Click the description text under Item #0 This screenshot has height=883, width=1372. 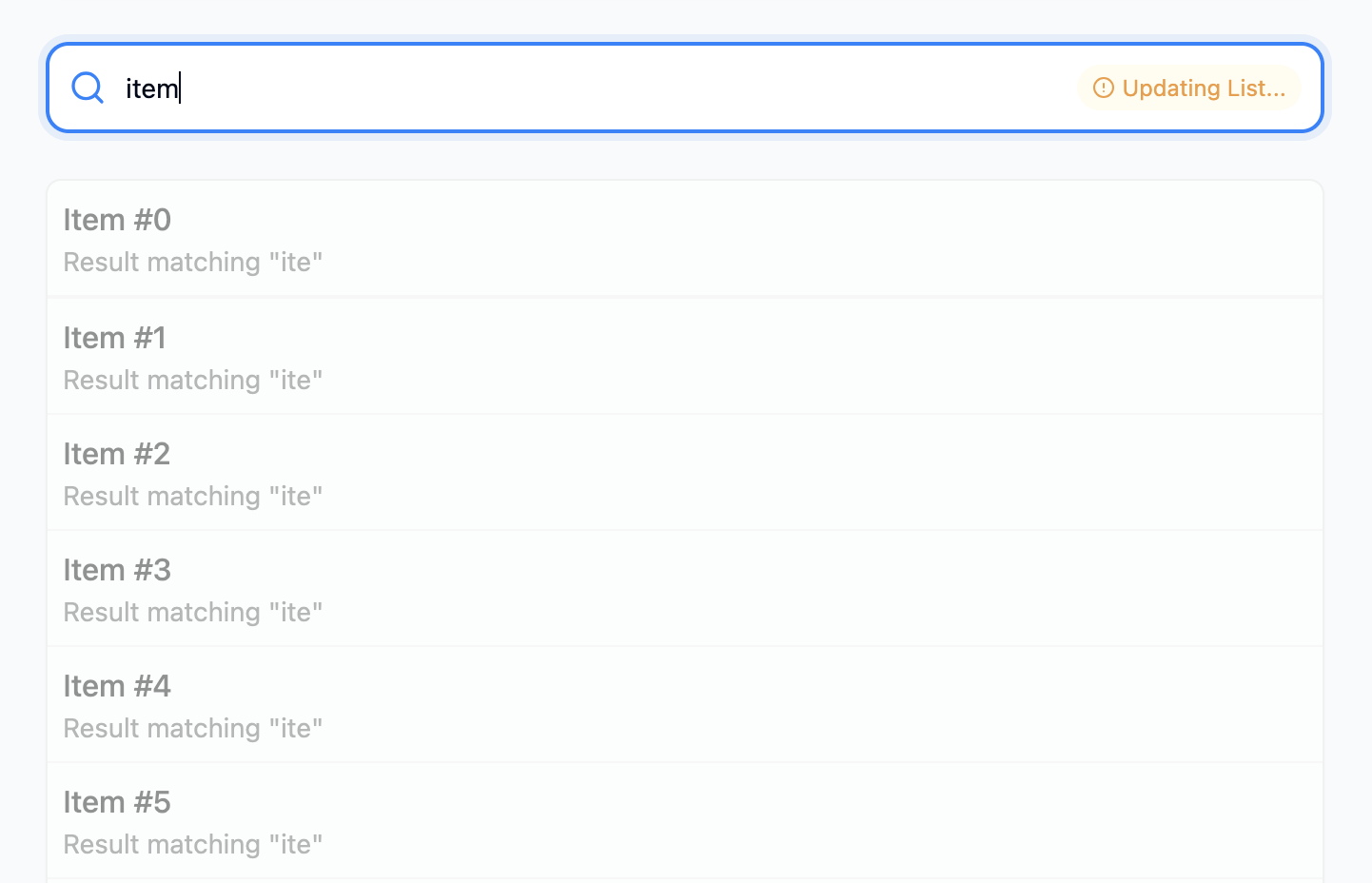pos(193,263)
